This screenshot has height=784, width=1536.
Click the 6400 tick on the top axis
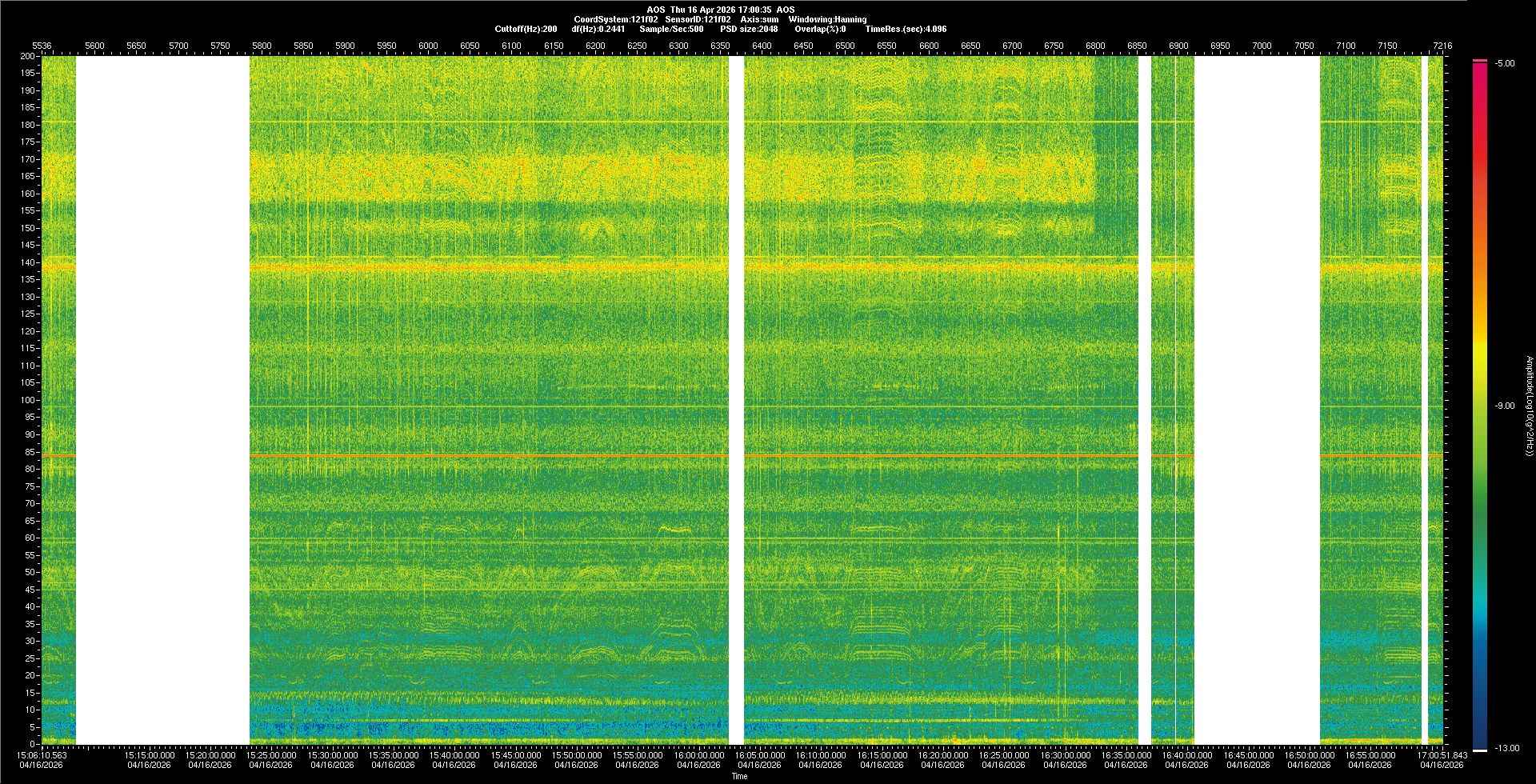762,46
